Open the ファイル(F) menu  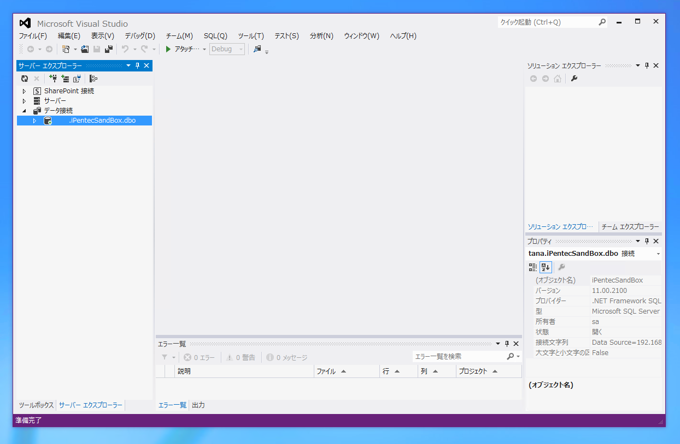pyautogui.click(x=33, y=36)
